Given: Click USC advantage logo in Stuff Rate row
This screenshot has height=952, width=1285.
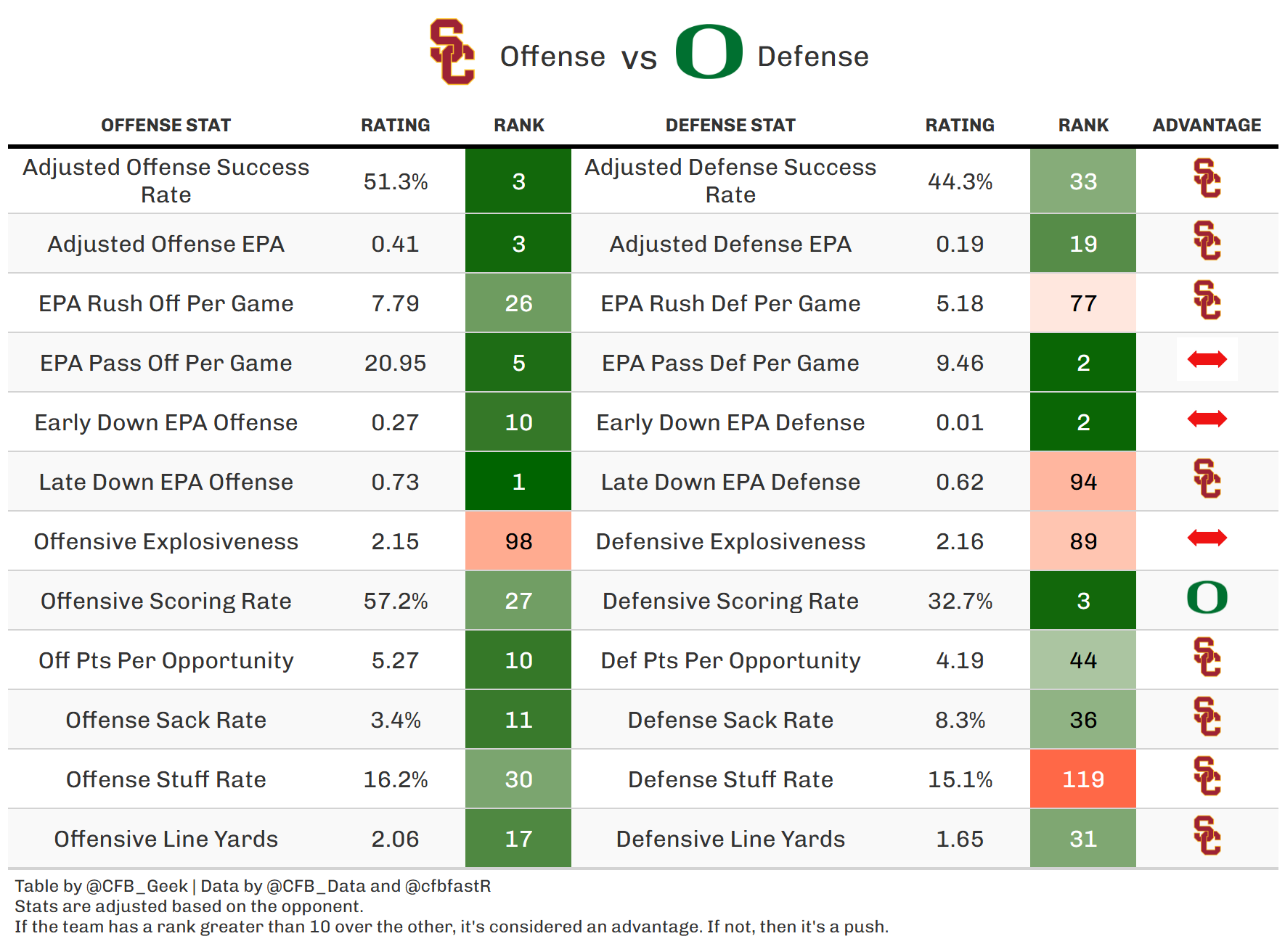Looking at the screenshot, I should click(1207, 776).
